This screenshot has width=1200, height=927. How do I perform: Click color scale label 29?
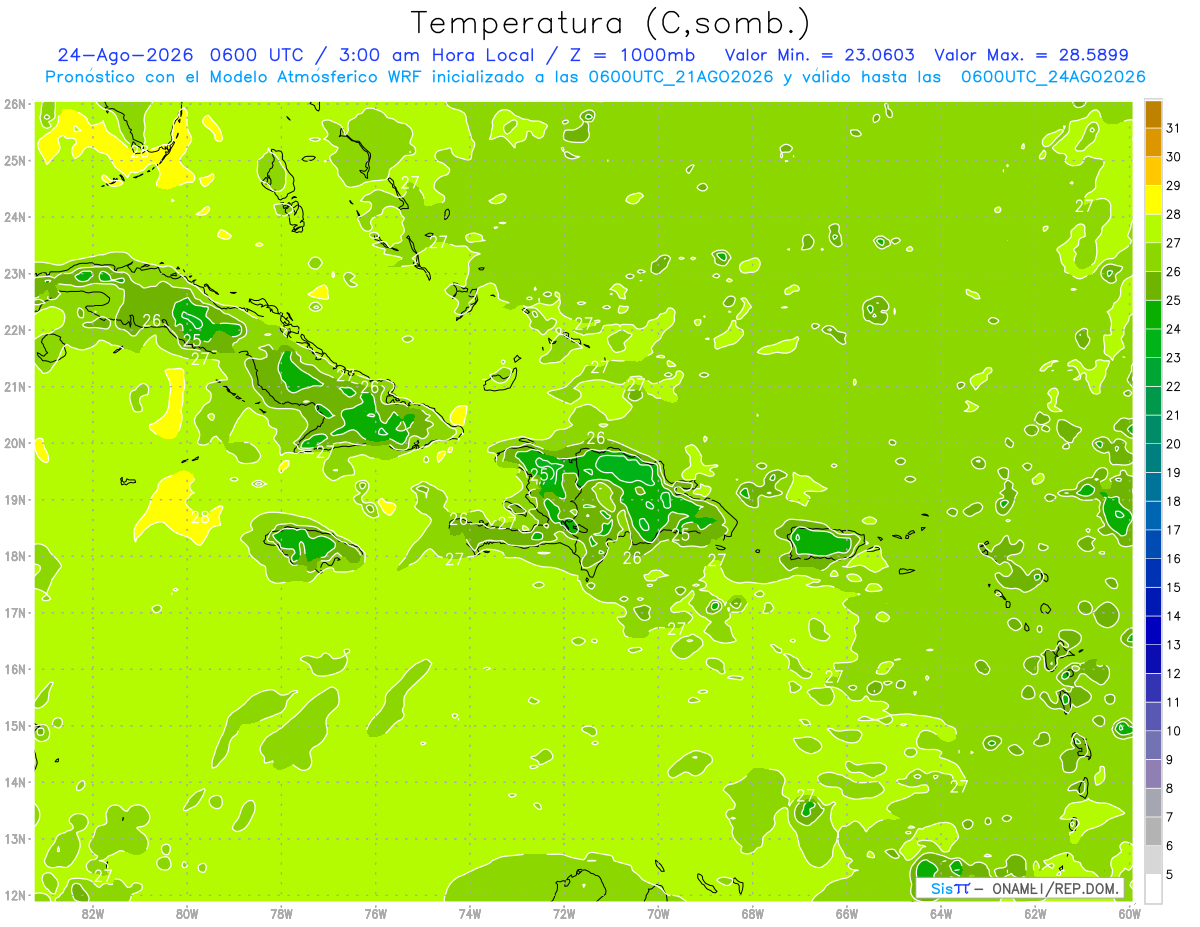pos(1173,186)
